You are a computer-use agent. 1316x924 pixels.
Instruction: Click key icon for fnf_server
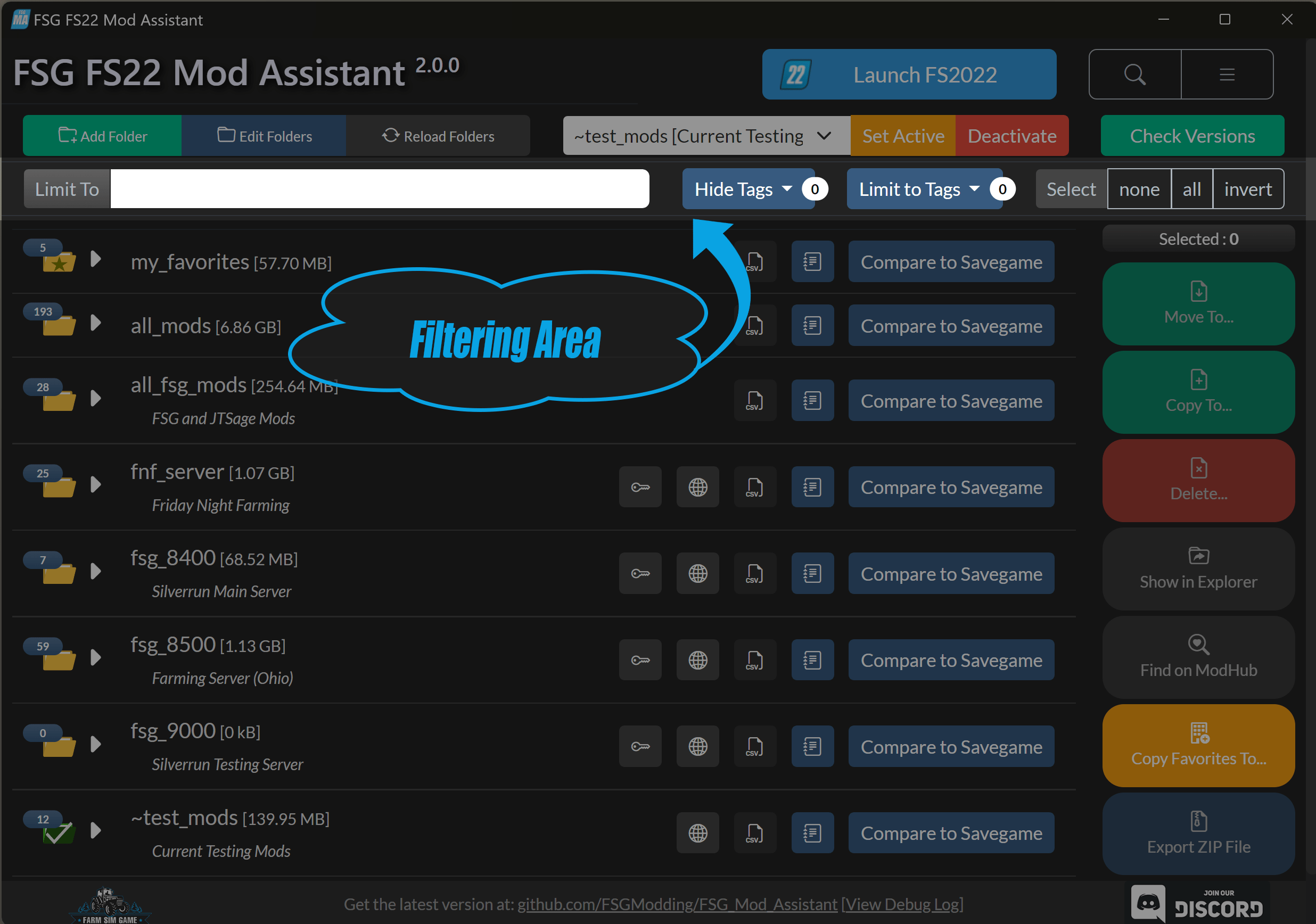coord(640,487)
